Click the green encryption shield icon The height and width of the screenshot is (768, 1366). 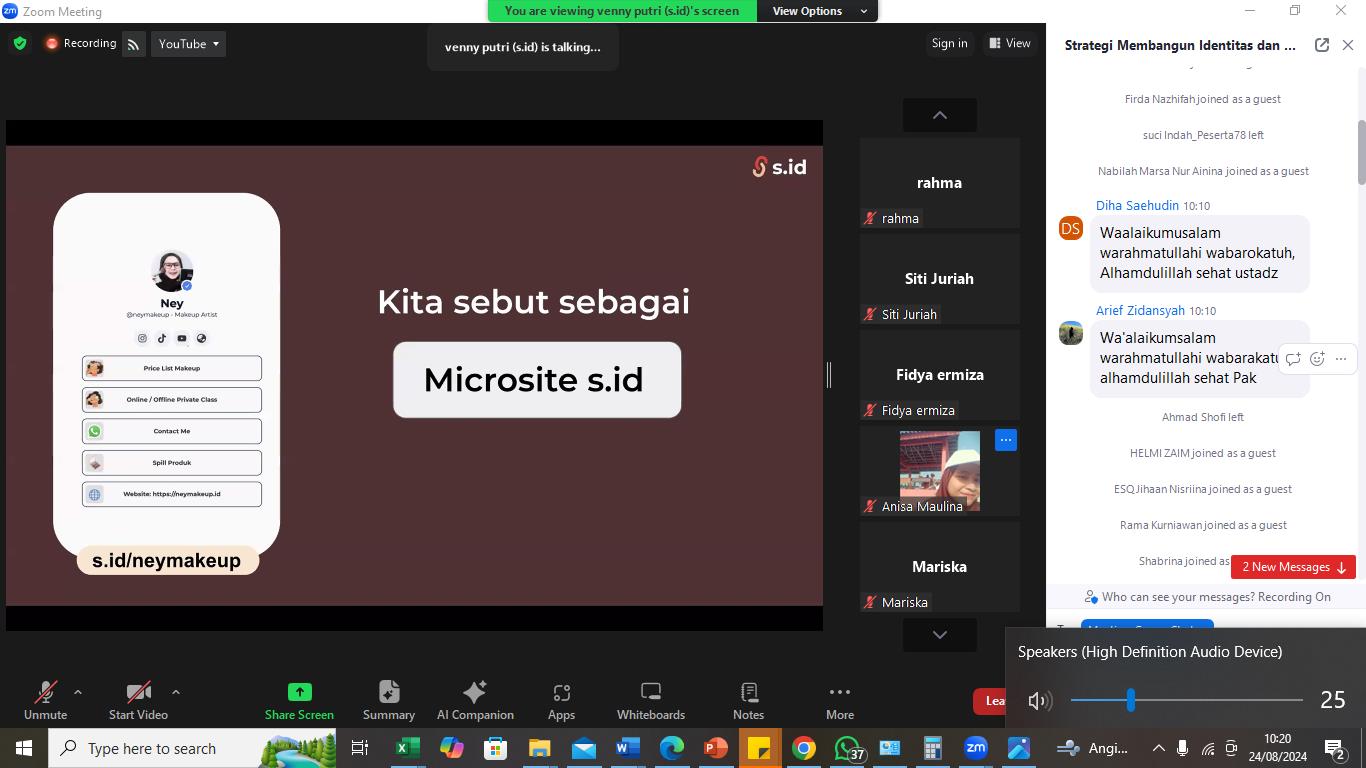20,44
